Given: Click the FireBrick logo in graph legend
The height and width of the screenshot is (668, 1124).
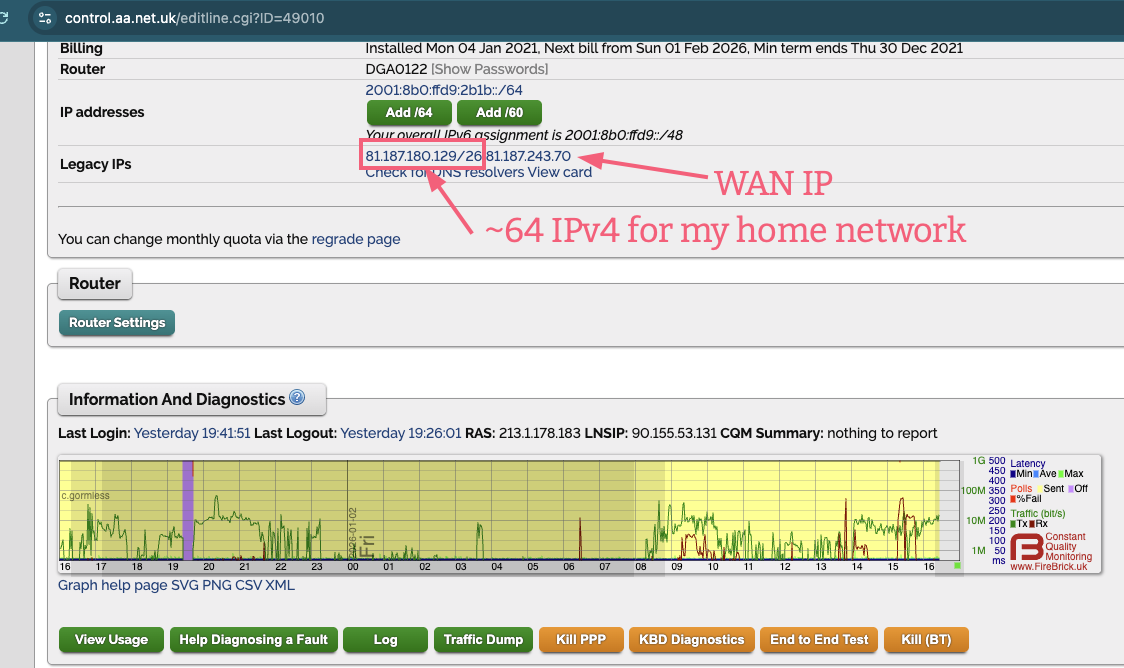Looking at the screenshot, I should 1025,549.
